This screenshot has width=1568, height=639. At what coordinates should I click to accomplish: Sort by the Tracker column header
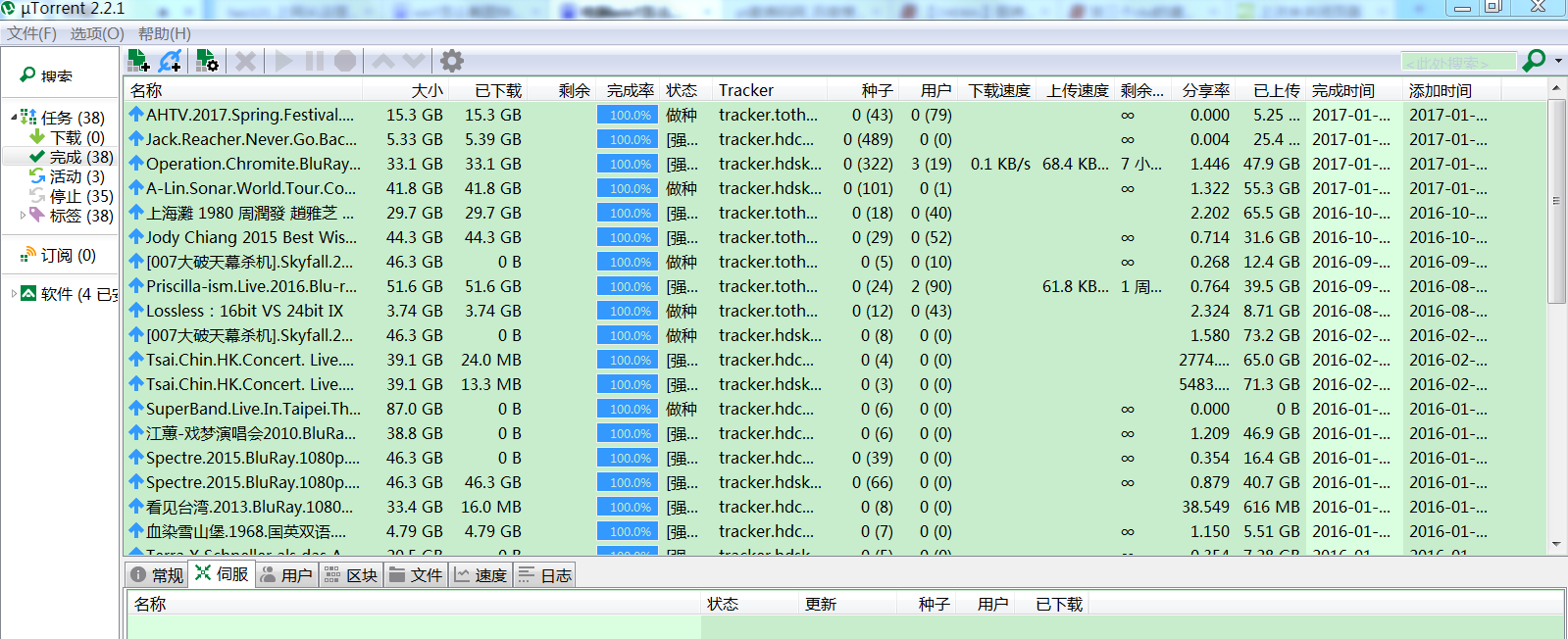pos(770,90)
